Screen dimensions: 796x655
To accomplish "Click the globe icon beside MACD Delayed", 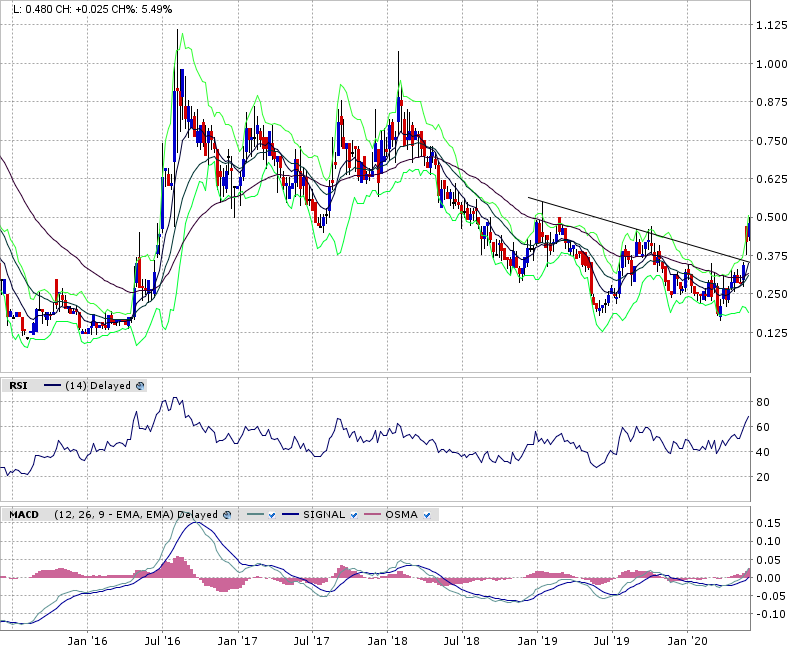I will (227, 514).
